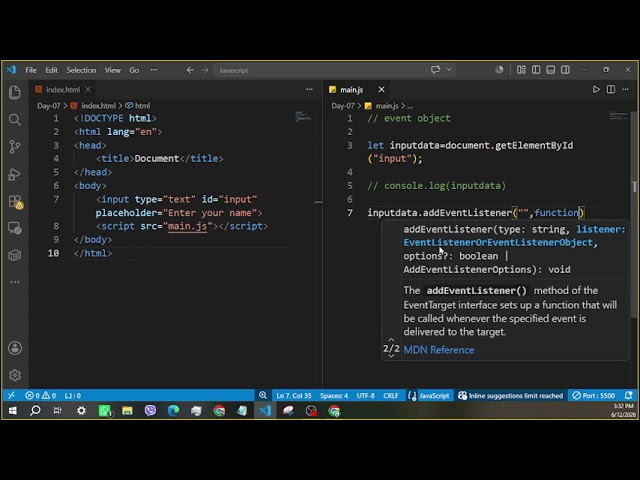Open the Remote Explorer view
The width and height of the screenshot is (640, 480).
[15, 228]
